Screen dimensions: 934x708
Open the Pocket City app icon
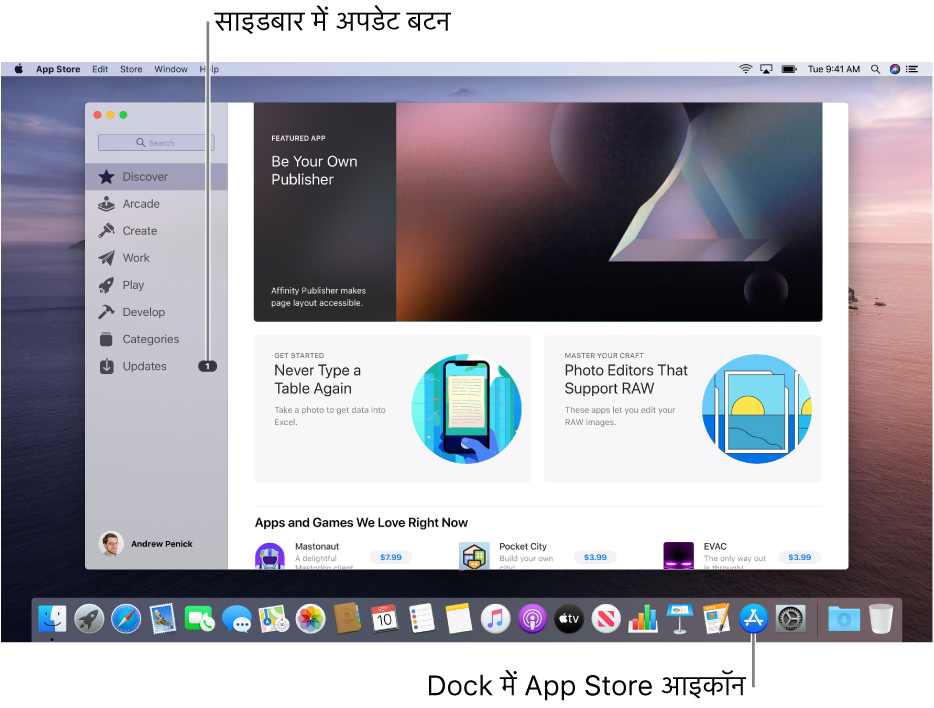click(x=474, y=556)
